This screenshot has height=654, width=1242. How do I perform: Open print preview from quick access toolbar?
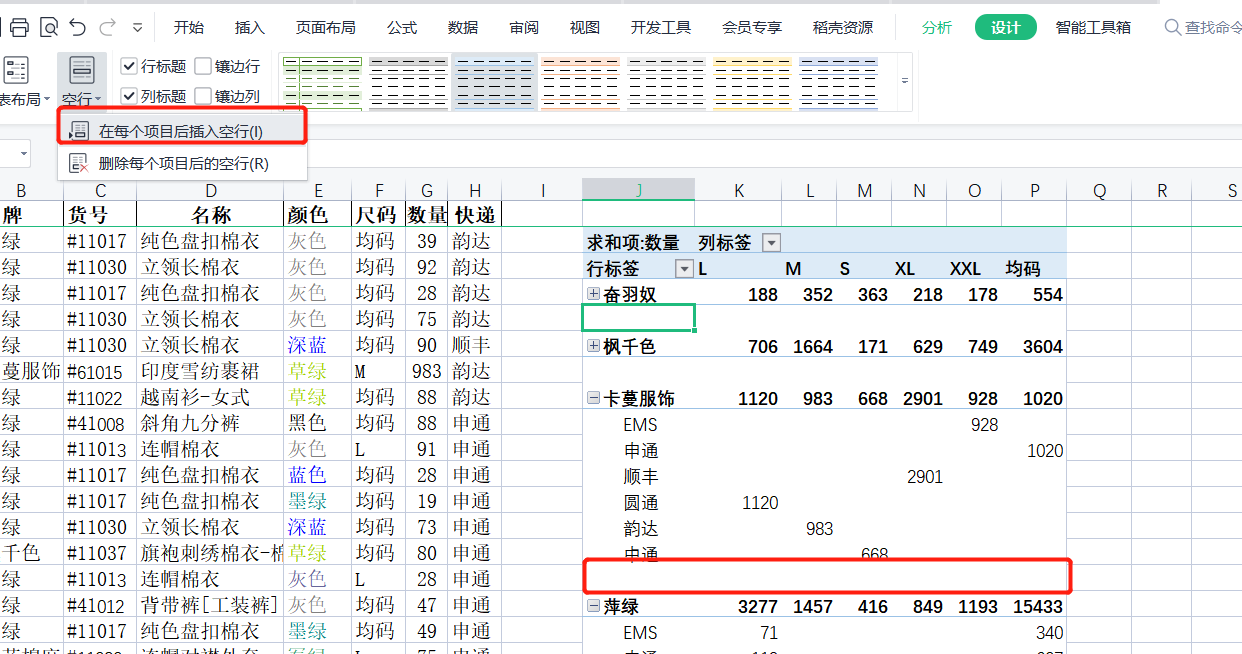point(48,27)
